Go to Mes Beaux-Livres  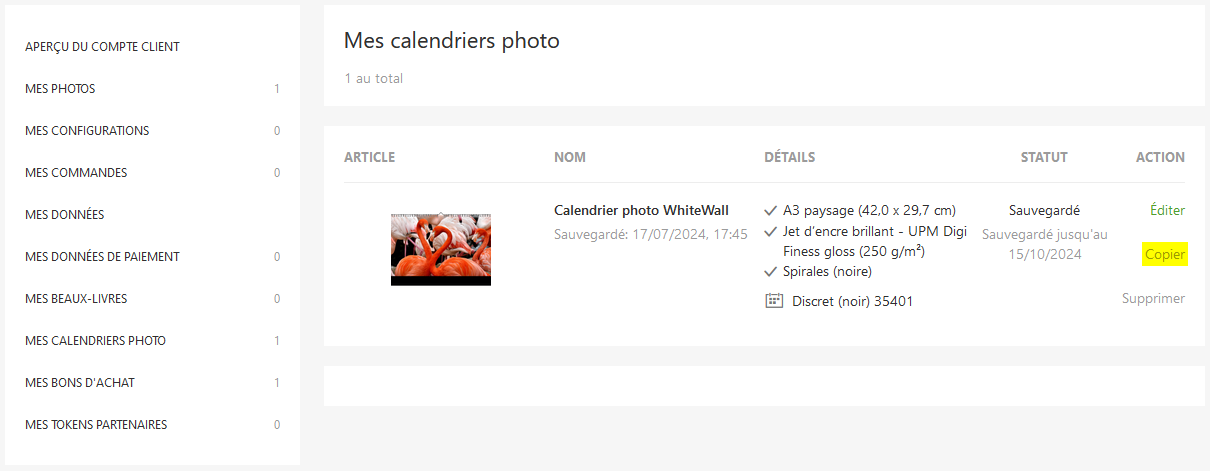pos(76,299)
